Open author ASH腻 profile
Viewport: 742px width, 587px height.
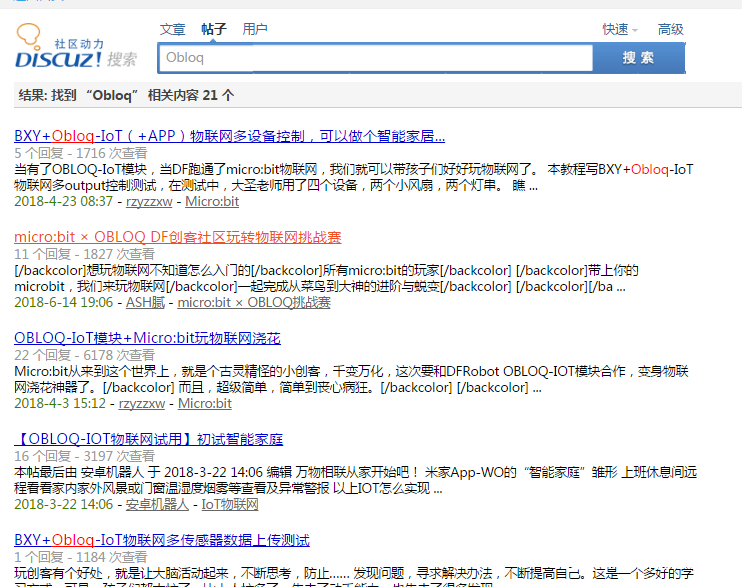(x=145, y=302)
